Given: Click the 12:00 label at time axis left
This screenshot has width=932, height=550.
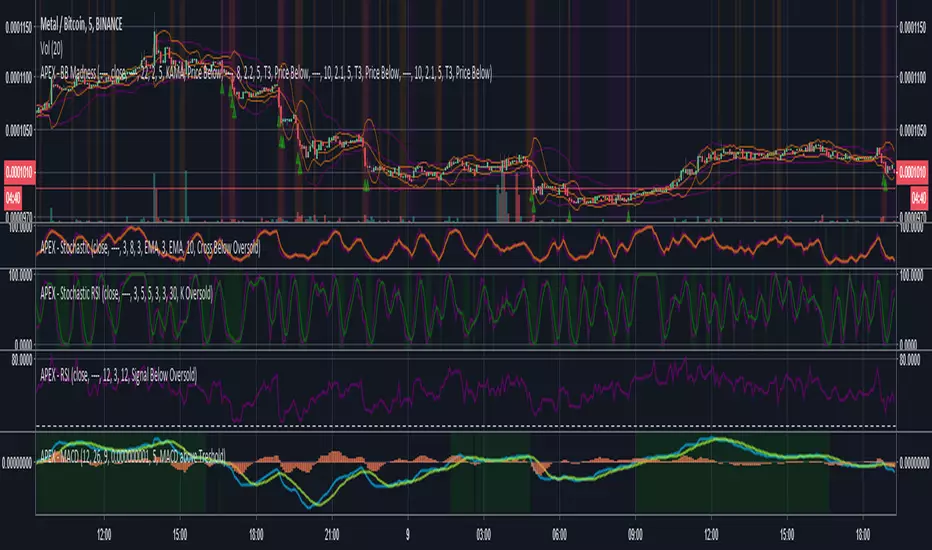Looking at the screenshot, I should pyautogui.click(x=104, y=535).
